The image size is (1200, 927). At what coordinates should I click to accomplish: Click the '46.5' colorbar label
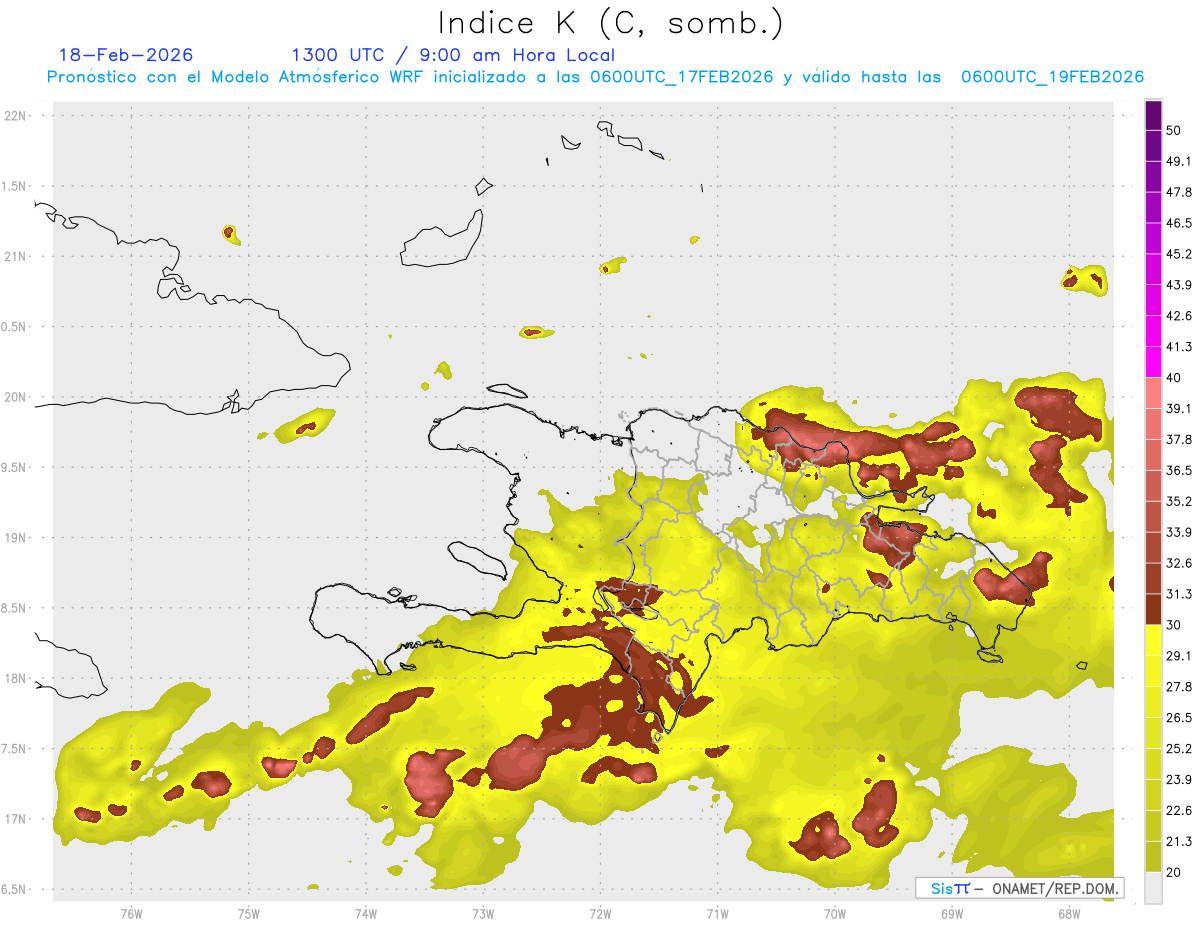(1179, 223)
